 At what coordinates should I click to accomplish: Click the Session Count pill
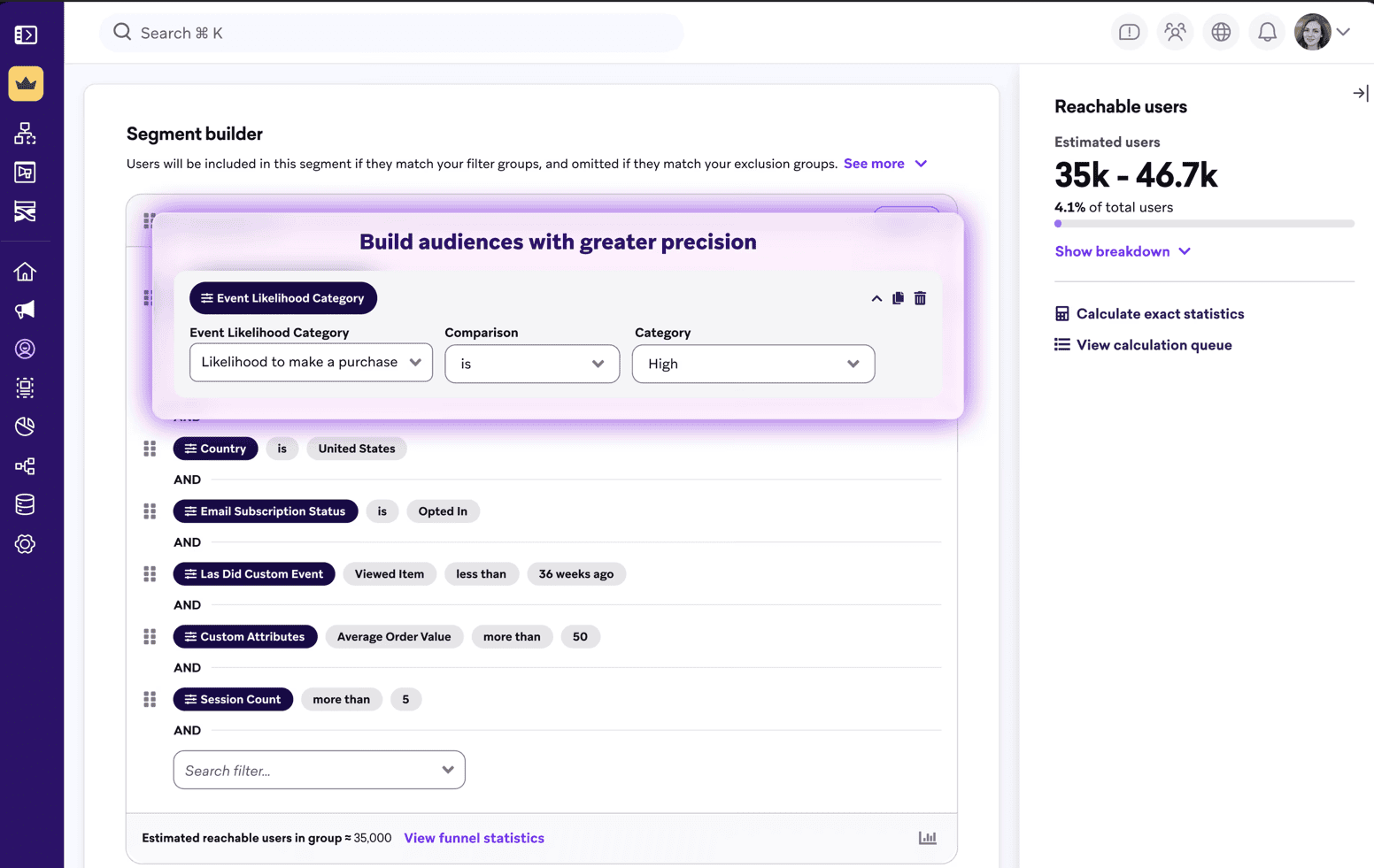coord(233,699)
